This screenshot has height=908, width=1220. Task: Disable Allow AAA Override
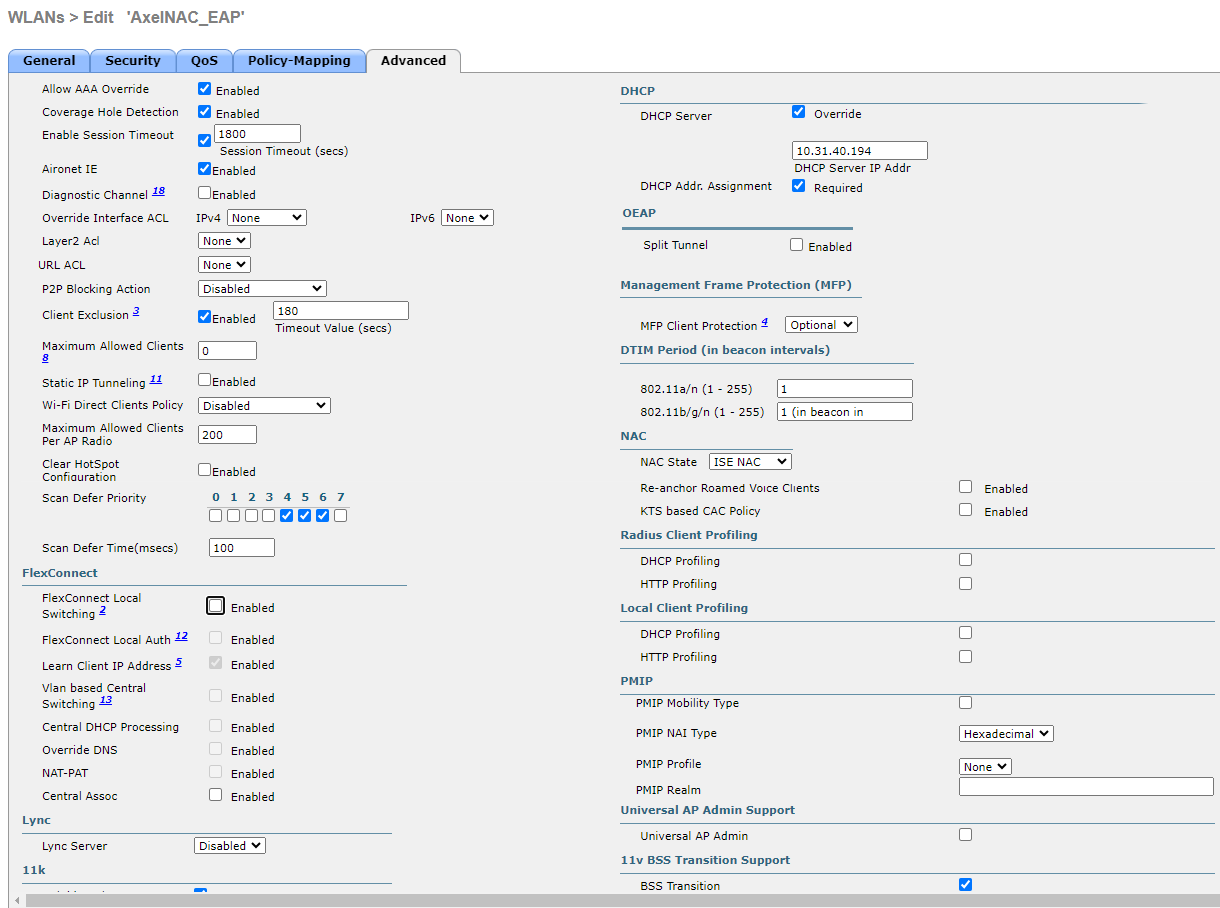[x=203, y=89]
